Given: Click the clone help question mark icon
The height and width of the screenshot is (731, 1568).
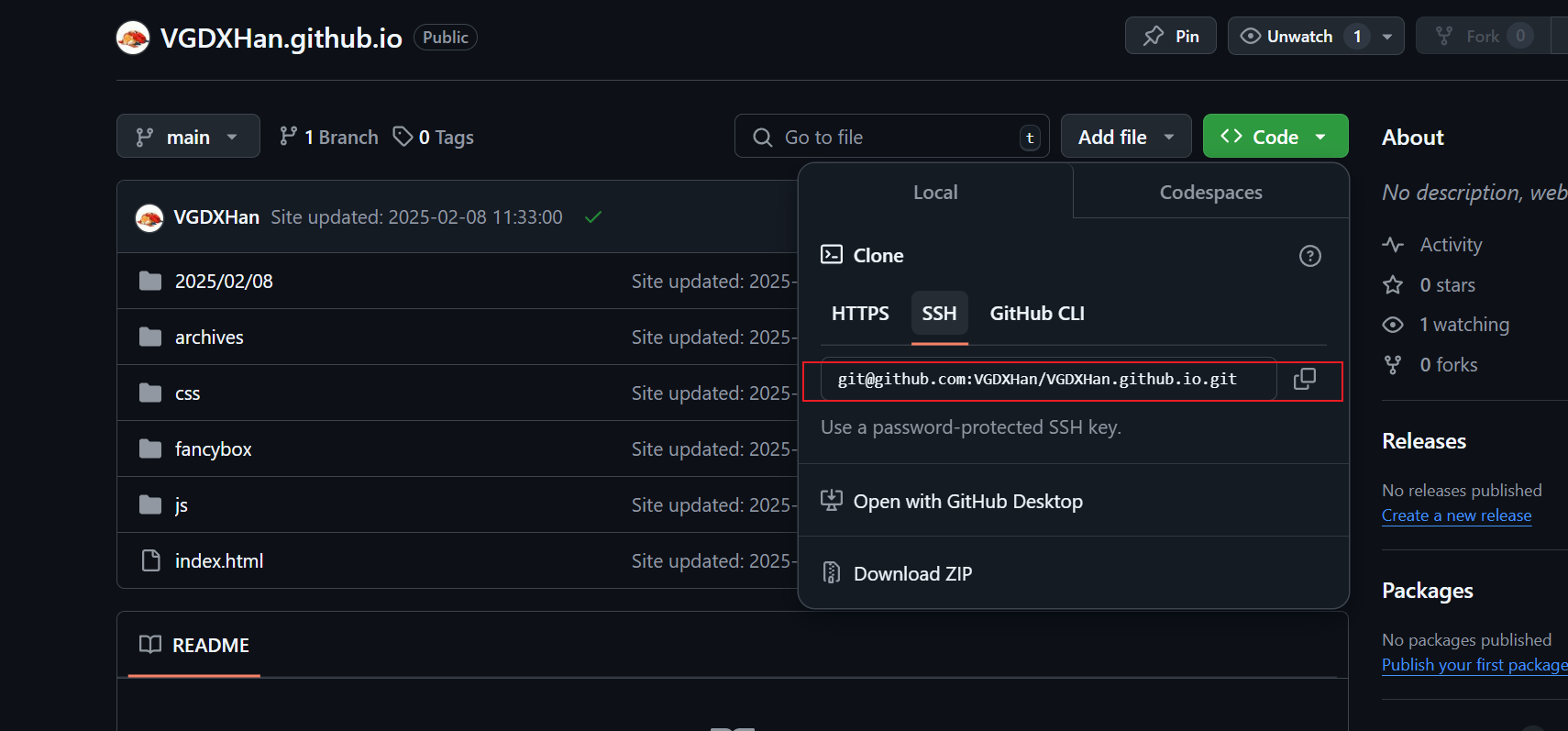Looking at the screenshot, I should [1310, 256].
